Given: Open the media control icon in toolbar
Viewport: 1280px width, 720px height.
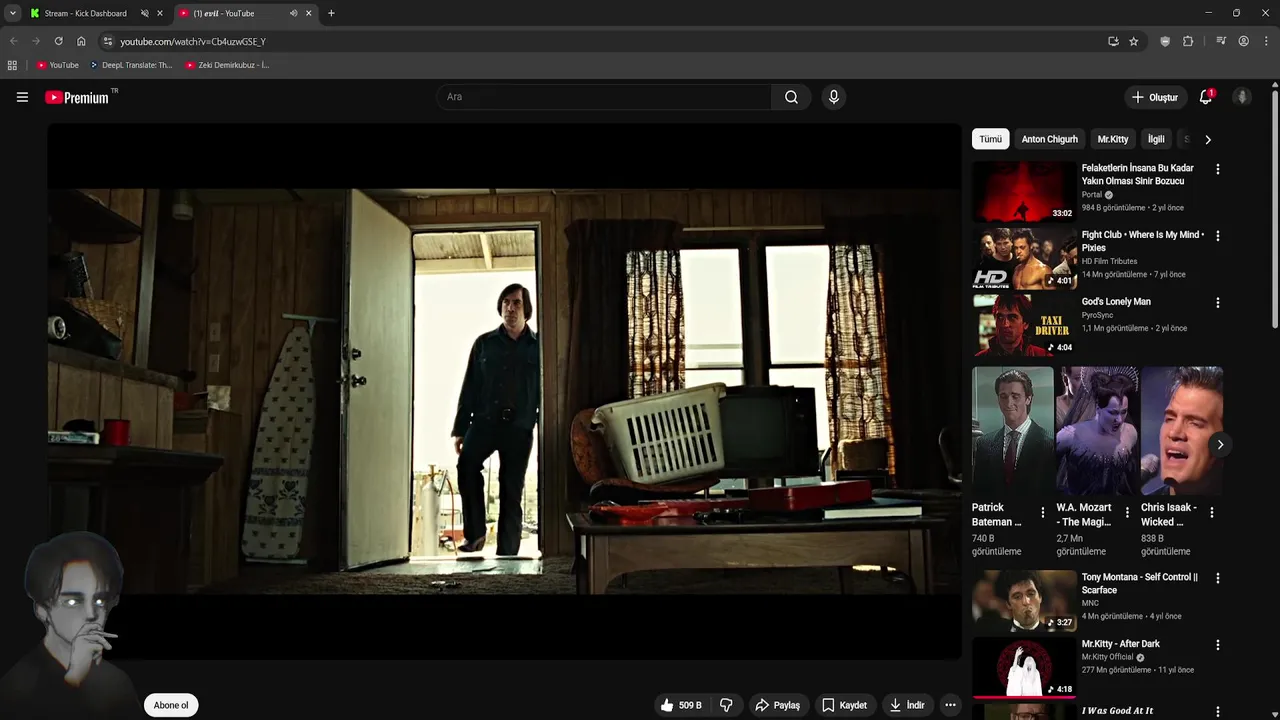Looking at the screenshot, I should [x=1221, y=41].
